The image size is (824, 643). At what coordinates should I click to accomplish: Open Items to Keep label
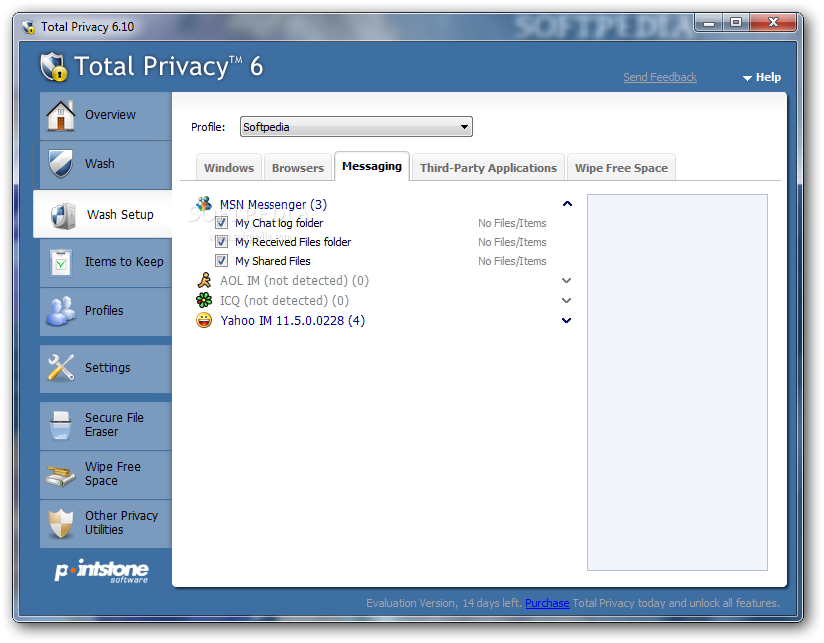tap(124, 262)
